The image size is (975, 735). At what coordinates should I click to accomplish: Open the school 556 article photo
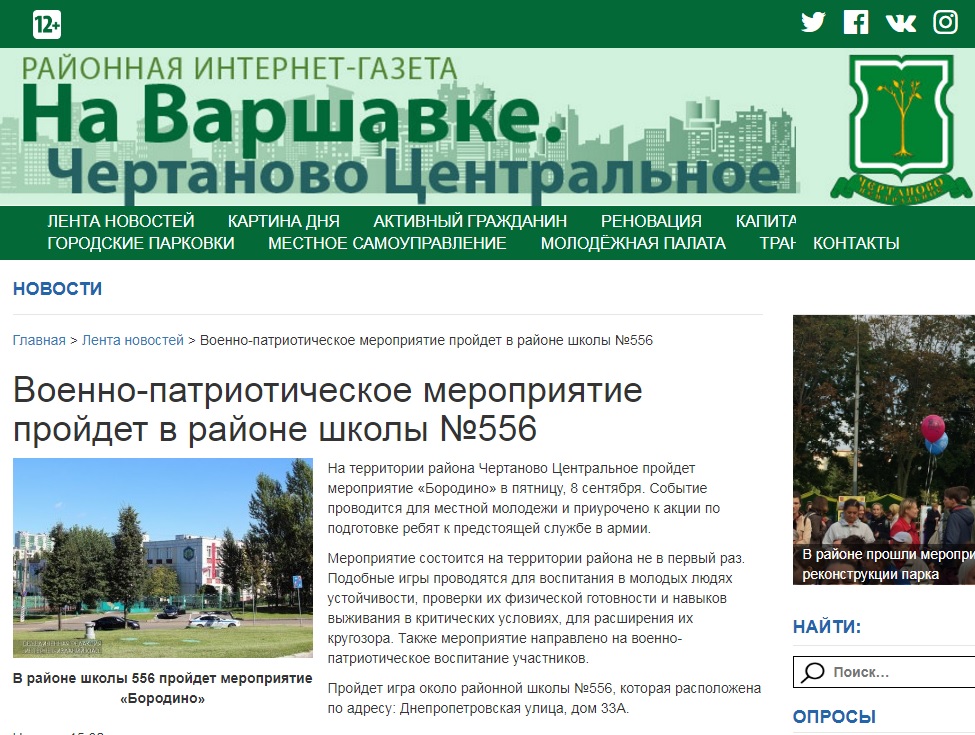[162, 557]
